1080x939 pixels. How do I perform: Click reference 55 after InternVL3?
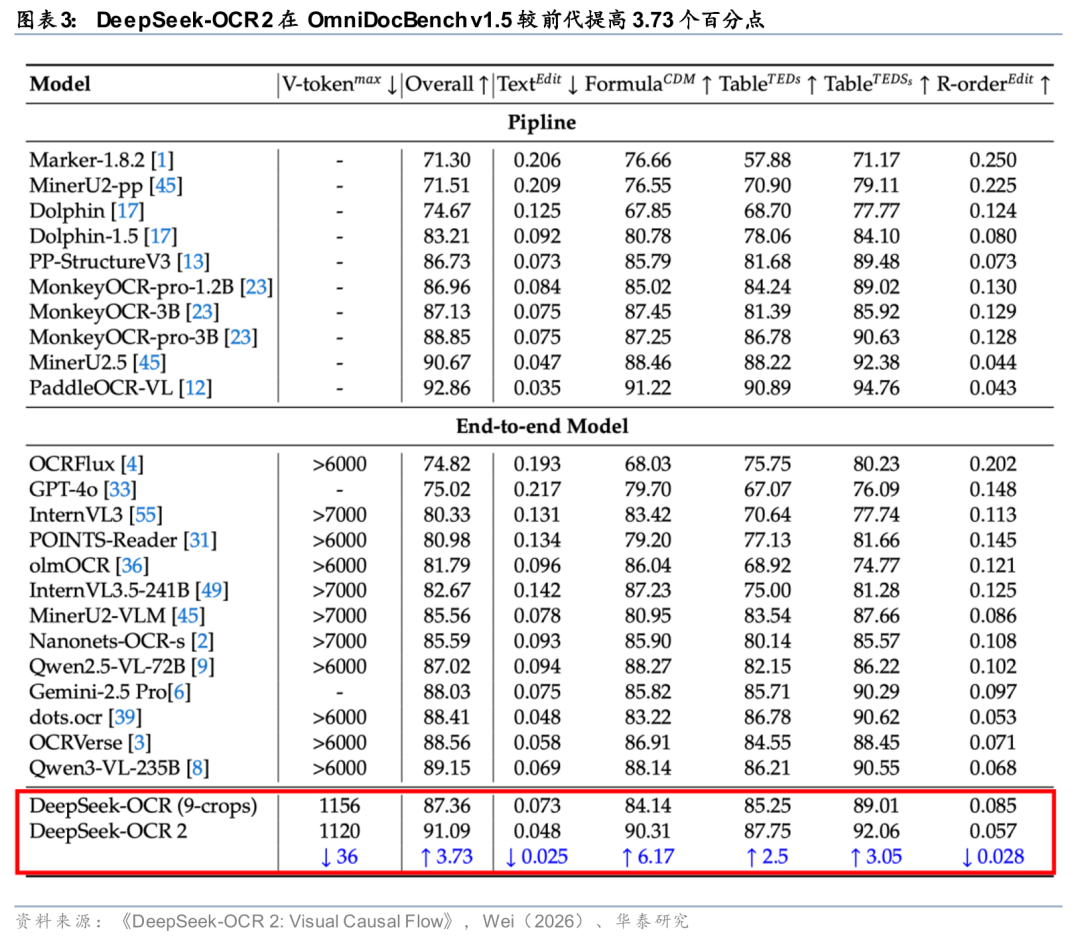(x=146, y=515)
